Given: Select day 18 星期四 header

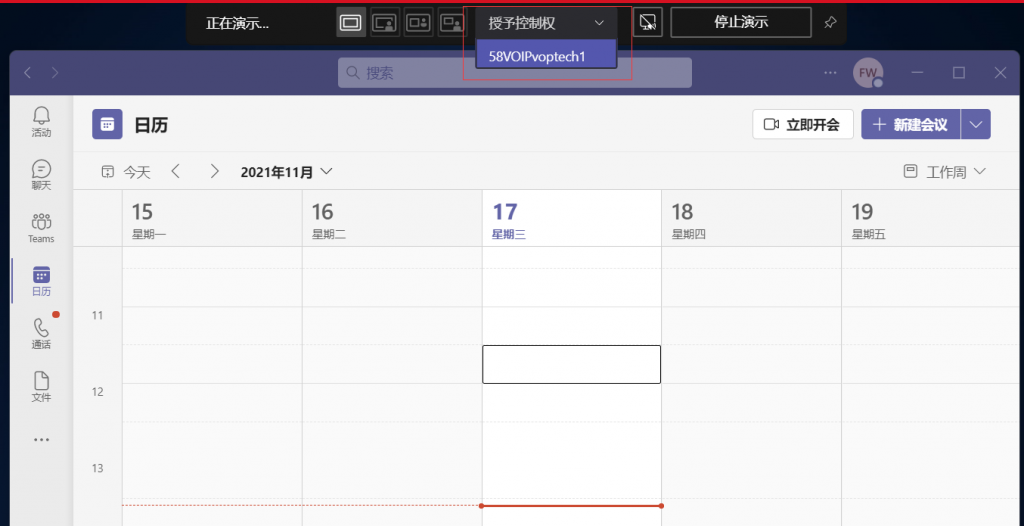Looking at the screenshot, I should coord(752,220).
